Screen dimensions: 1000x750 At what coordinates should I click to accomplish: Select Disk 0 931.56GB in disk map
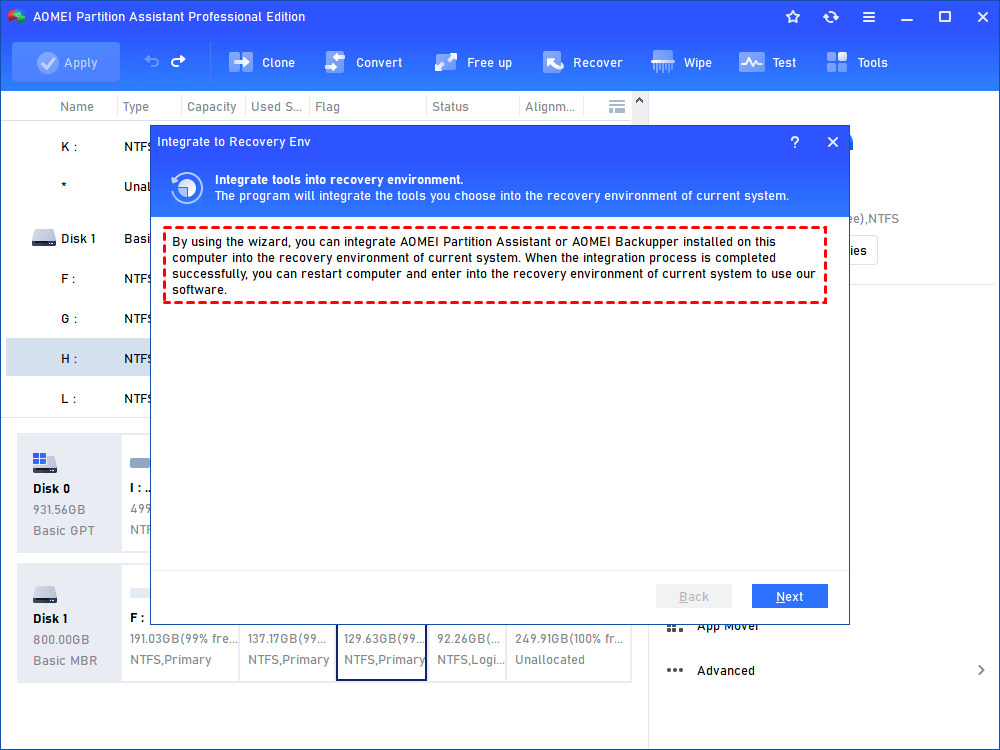pyautogui.click(x=69, y=493)
